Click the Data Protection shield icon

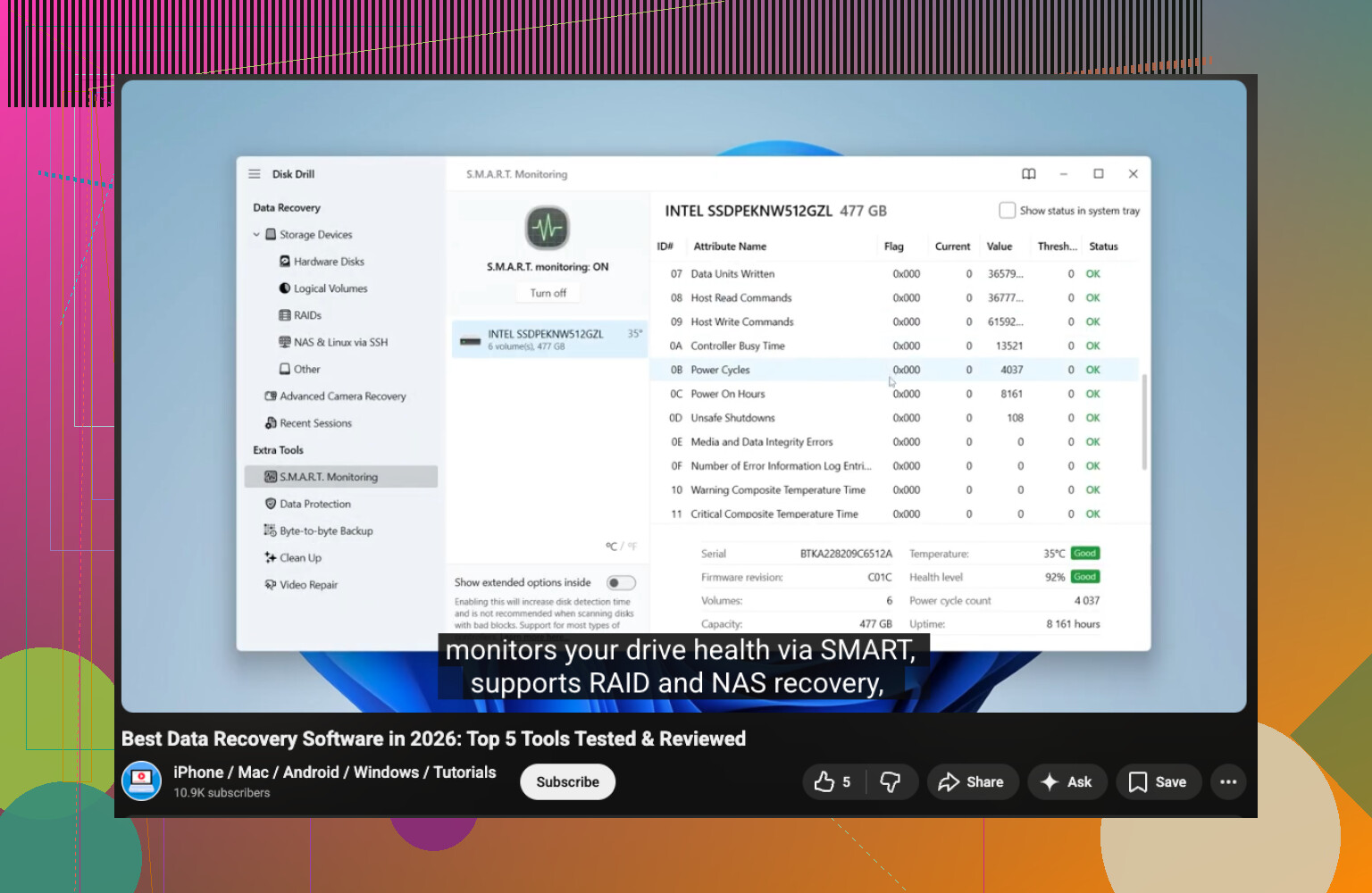click(271, 504)
